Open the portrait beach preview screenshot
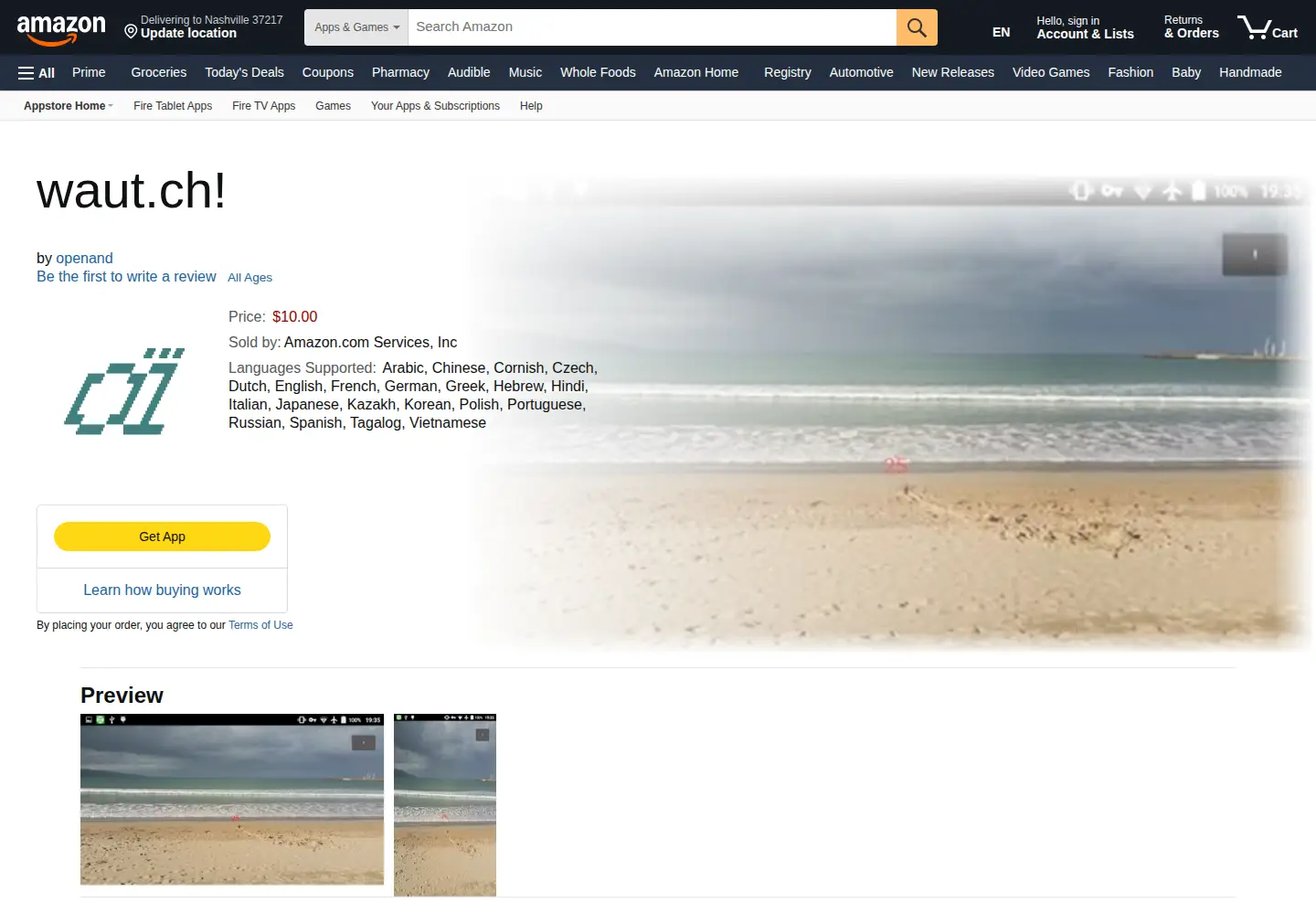 tap(445, 805)
